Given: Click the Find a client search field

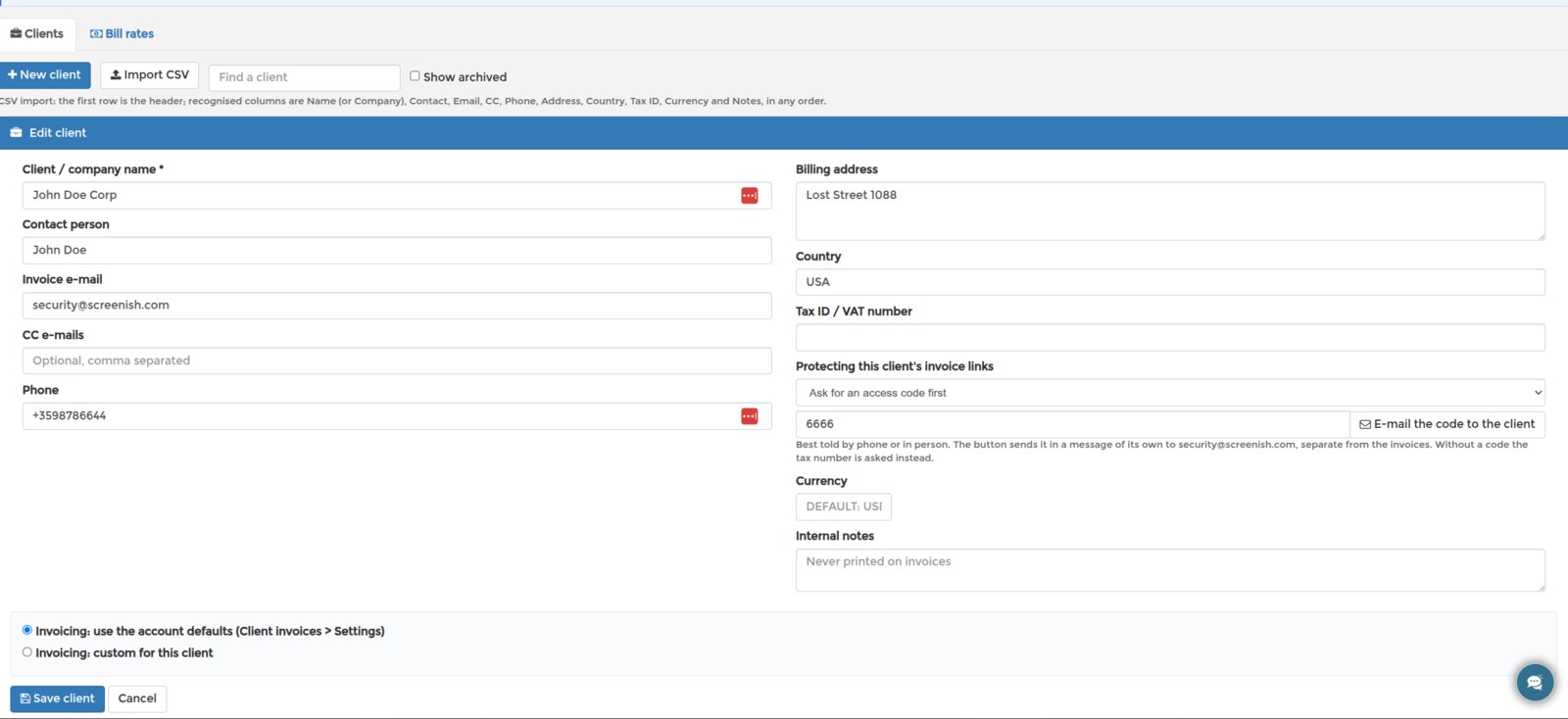Looking at the screenshot, I should tap(304, 77).
